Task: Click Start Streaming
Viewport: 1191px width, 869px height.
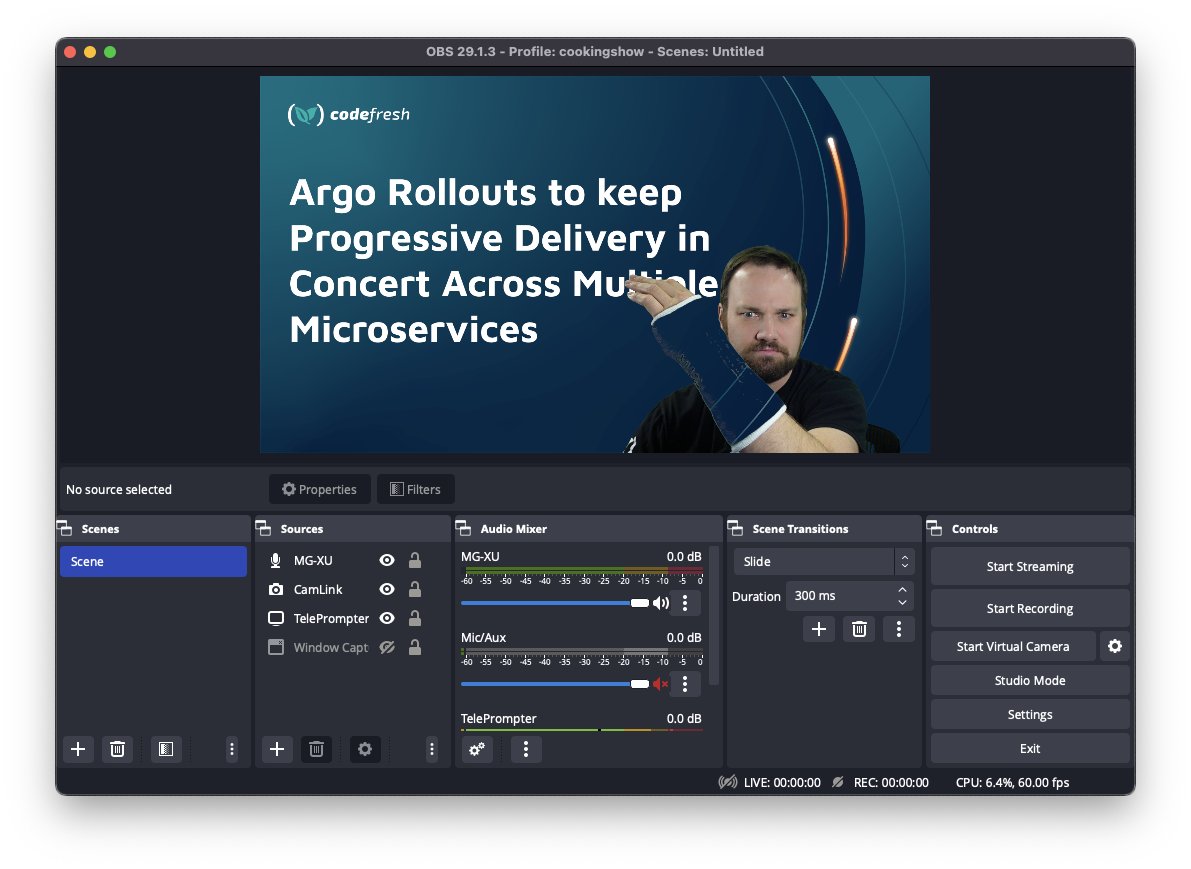Action: 1030,567
